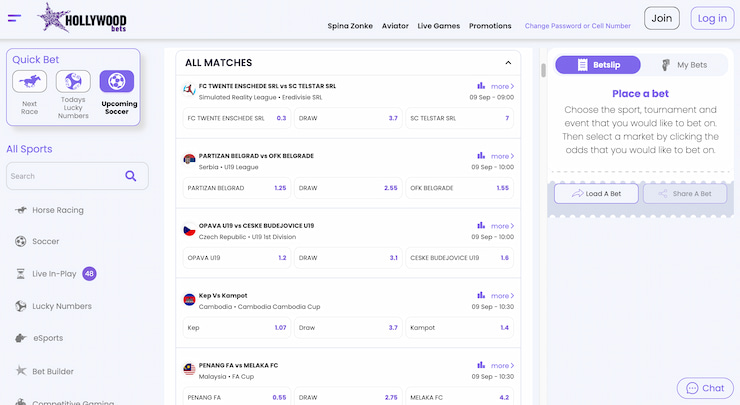
Task: Open Aviator in top menu
Action: click(395, 26)
